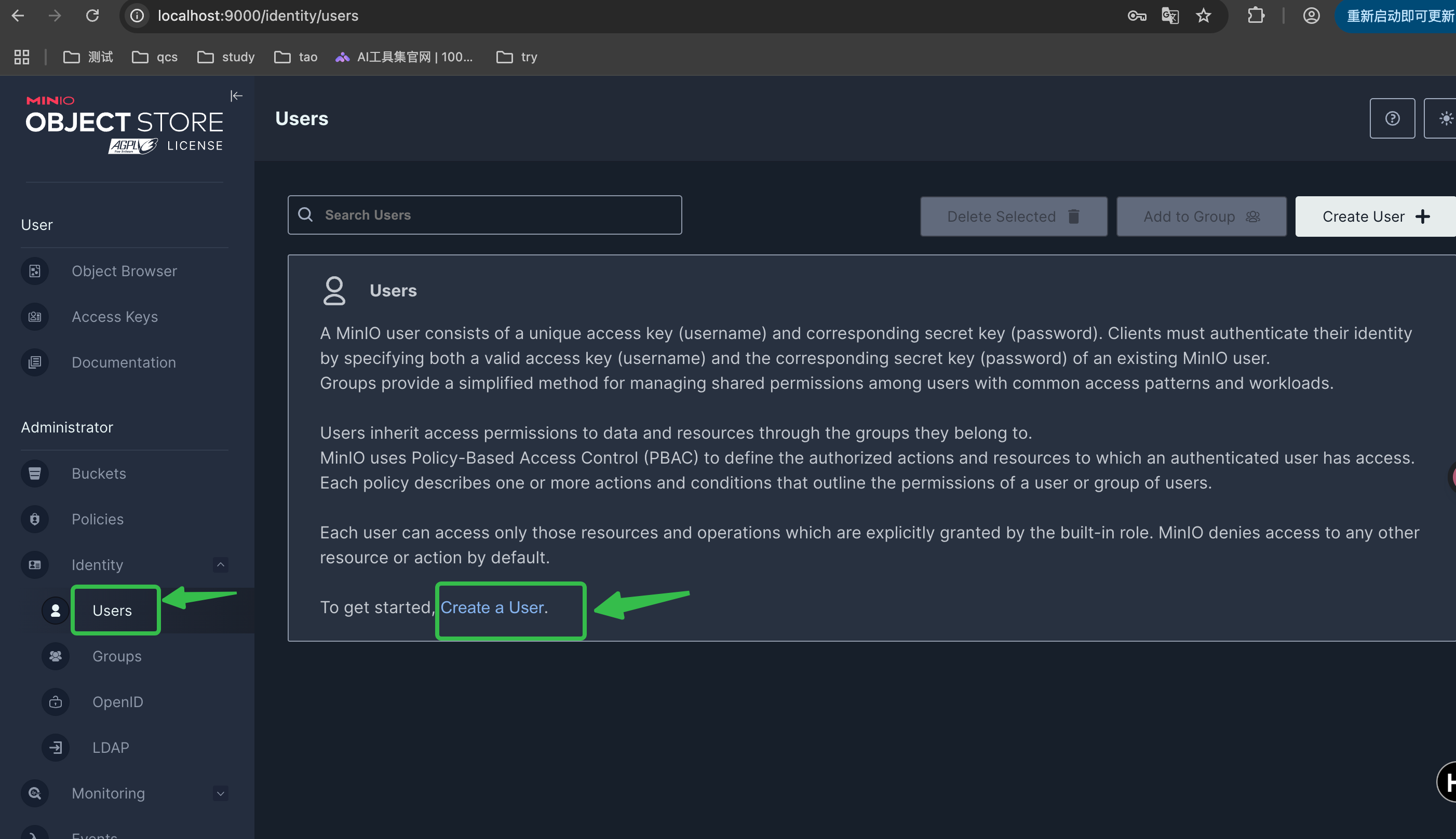Screen dimensions: 1456x839
Task: Collapse the sidebar menu arrow icon
Action: 236,96
